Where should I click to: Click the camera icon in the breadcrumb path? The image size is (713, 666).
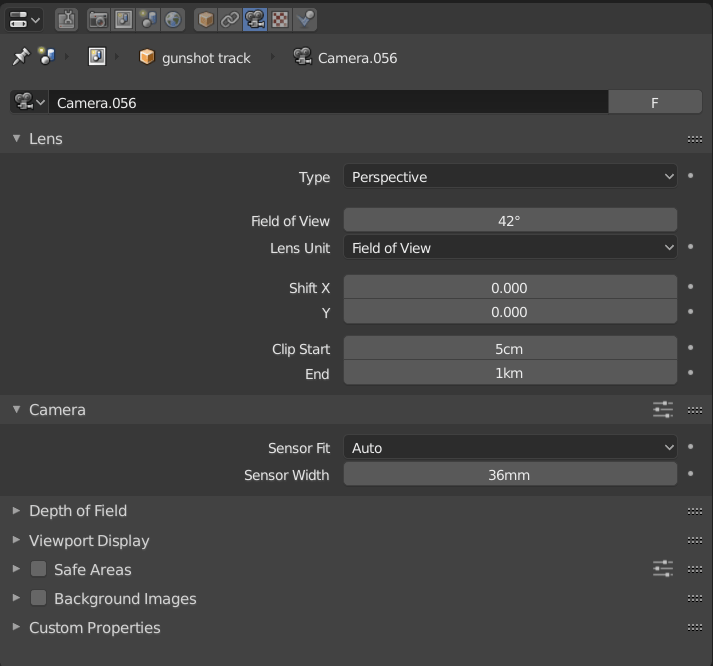[x=302, y=57]
